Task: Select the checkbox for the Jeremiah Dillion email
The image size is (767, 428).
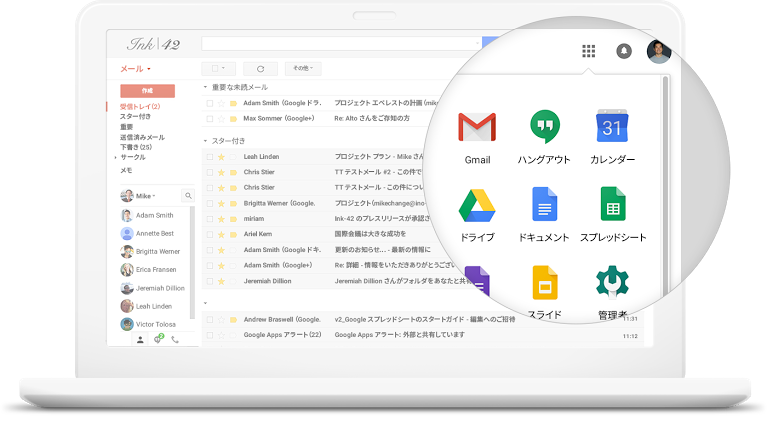Action: coord(210,281)
